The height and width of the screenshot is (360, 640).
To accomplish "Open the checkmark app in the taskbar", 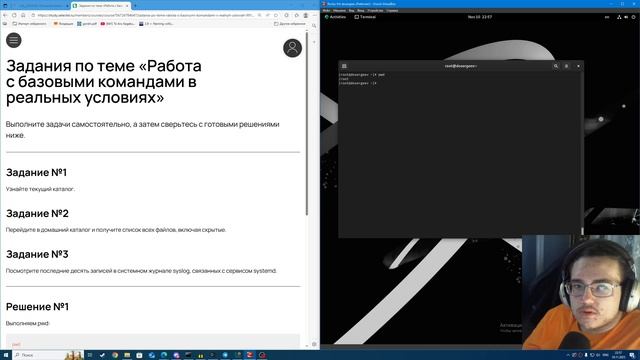I will [x=102, y=355].
